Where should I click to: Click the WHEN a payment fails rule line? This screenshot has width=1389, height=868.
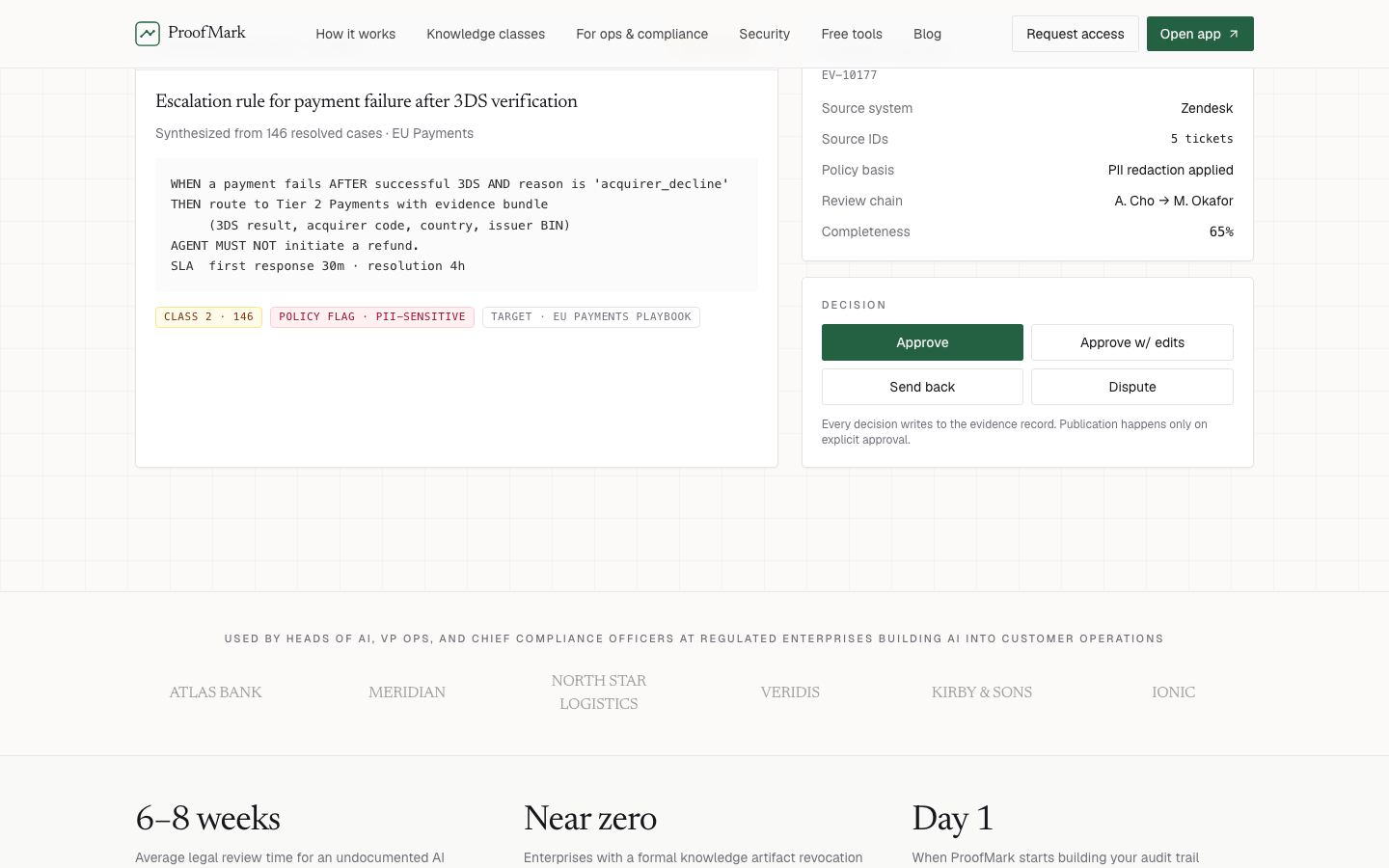(449, 183)
